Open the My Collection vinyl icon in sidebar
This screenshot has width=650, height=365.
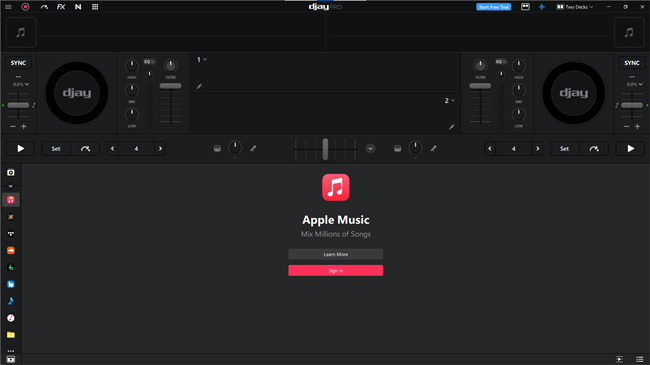pos(11,173)
